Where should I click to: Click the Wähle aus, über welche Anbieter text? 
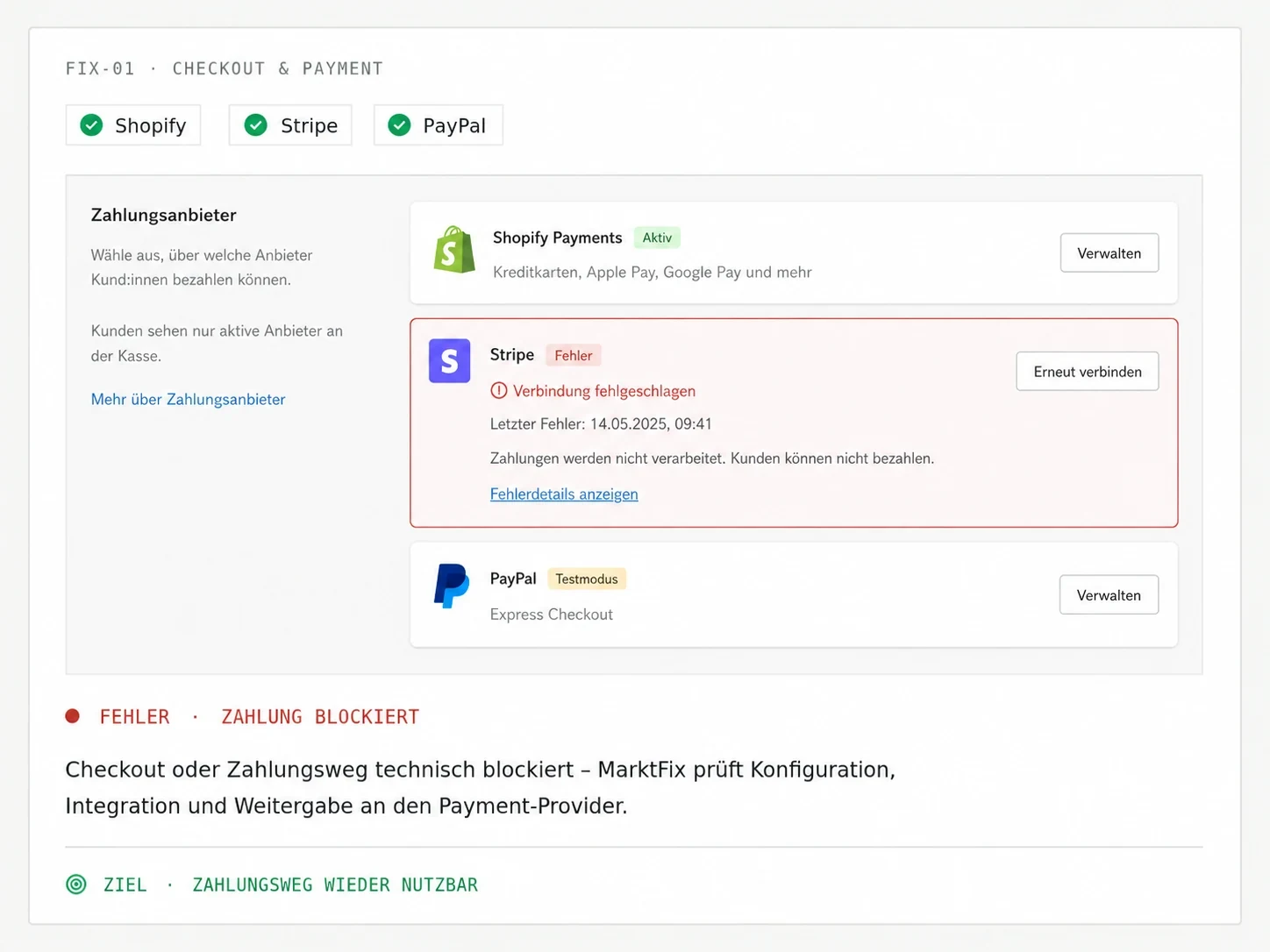[x=202, y=267]
